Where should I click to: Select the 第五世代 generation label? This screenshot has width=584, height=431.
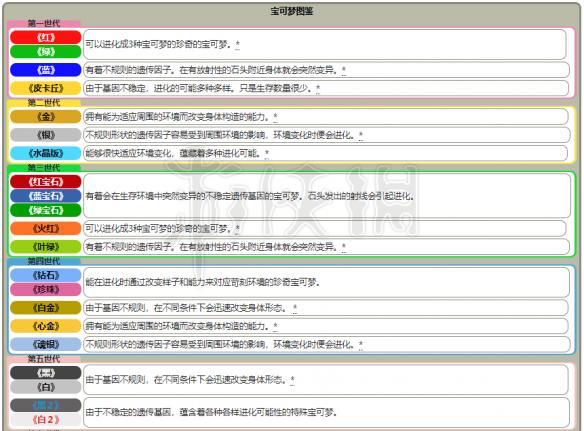click(x=44, y=359)
